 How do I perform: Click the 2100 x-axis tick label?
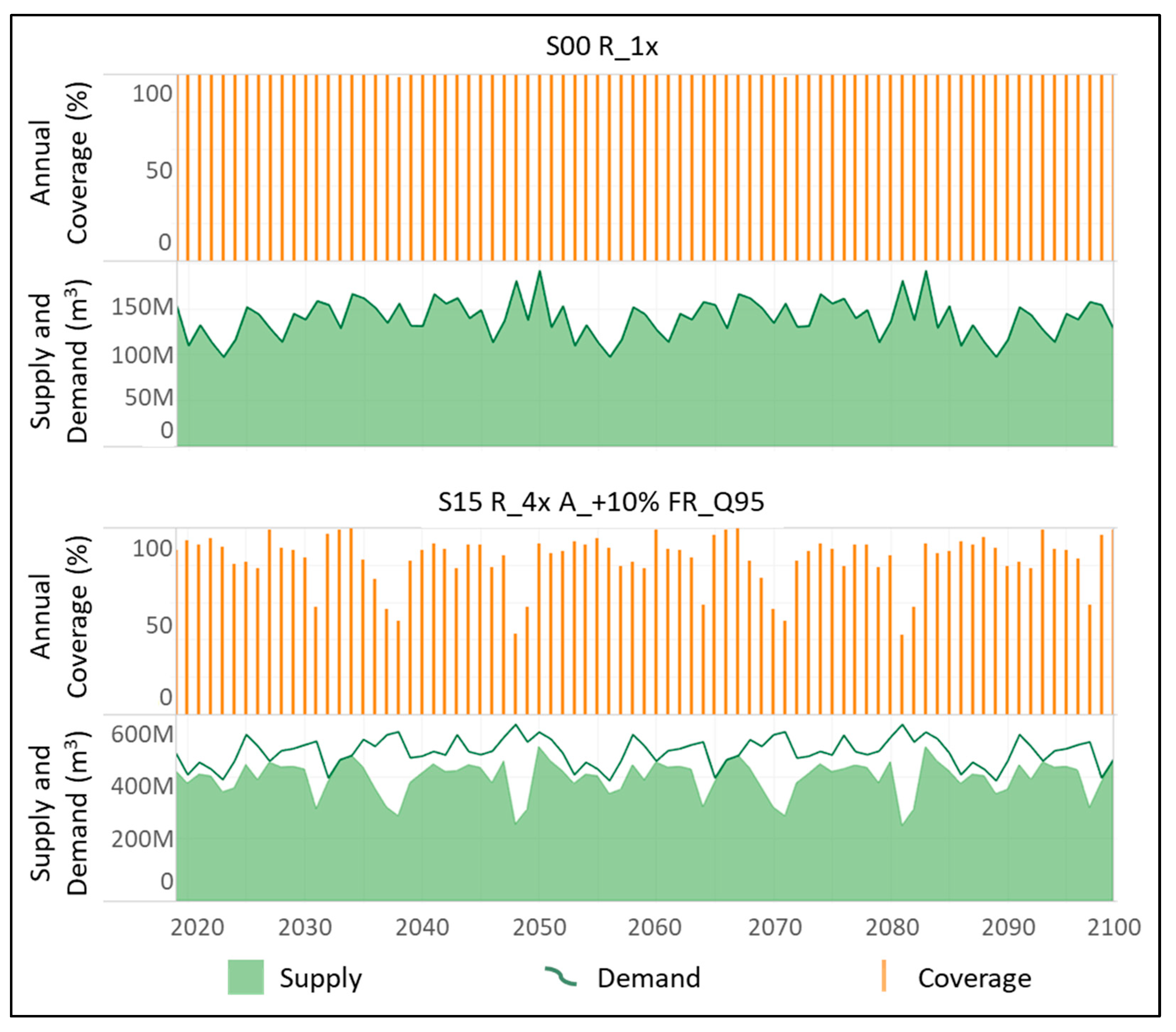pos(1114,927)
